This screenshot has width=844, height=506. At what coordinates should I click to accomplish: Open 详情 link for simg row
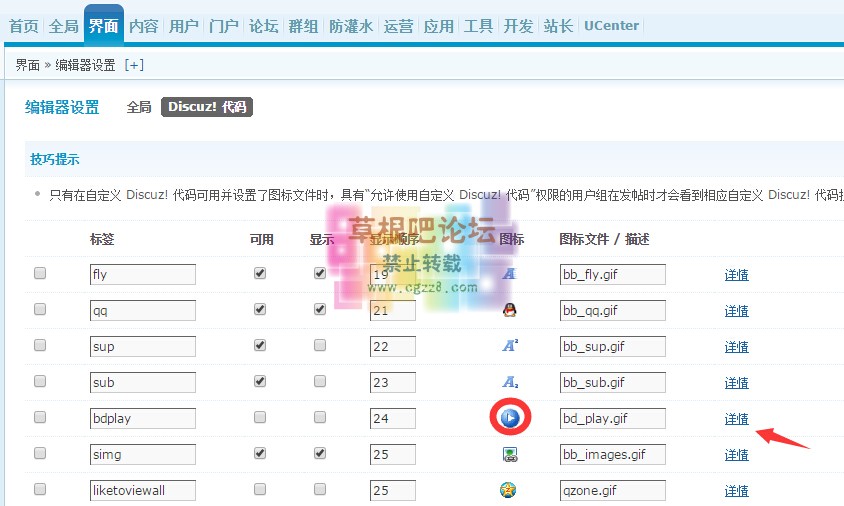click(x=736, y=455)
